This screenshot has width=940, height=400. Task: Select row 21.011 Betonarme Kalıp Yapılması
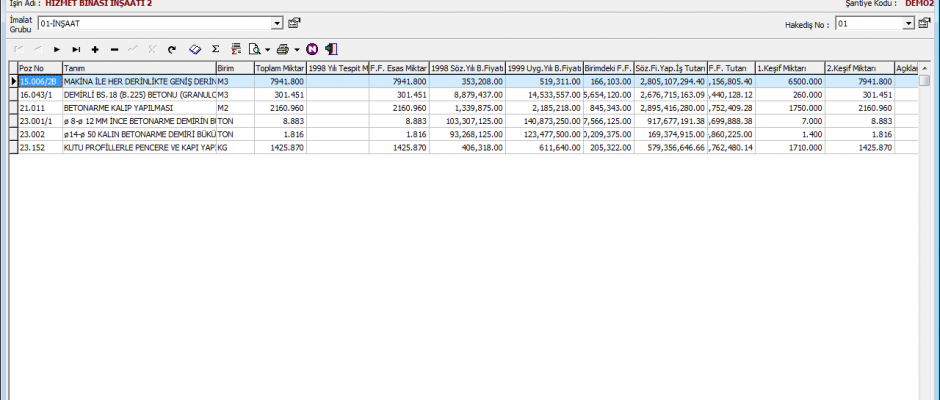tap(138, 107)
